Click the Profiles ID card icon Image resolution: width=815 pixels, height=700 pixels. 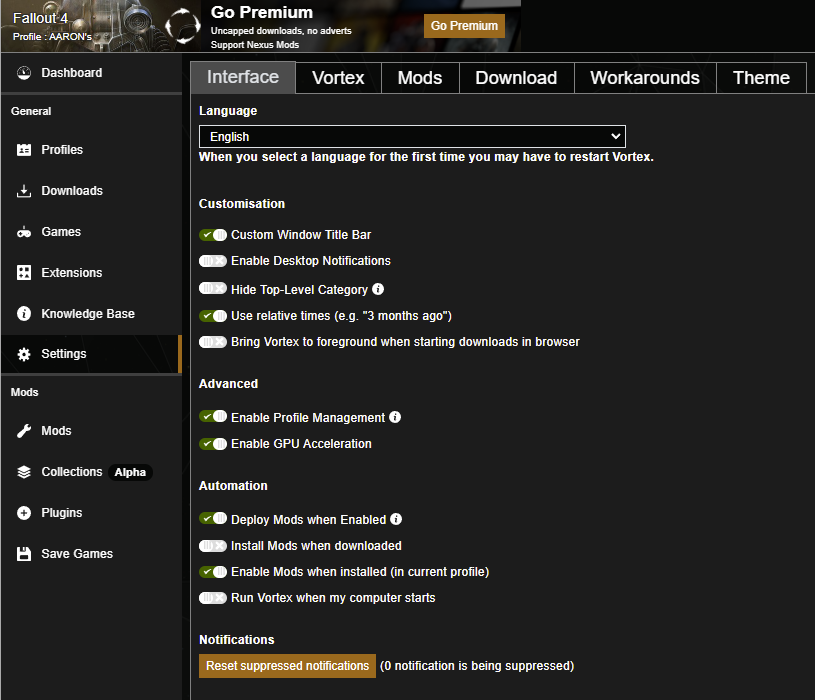coord(24,150)
